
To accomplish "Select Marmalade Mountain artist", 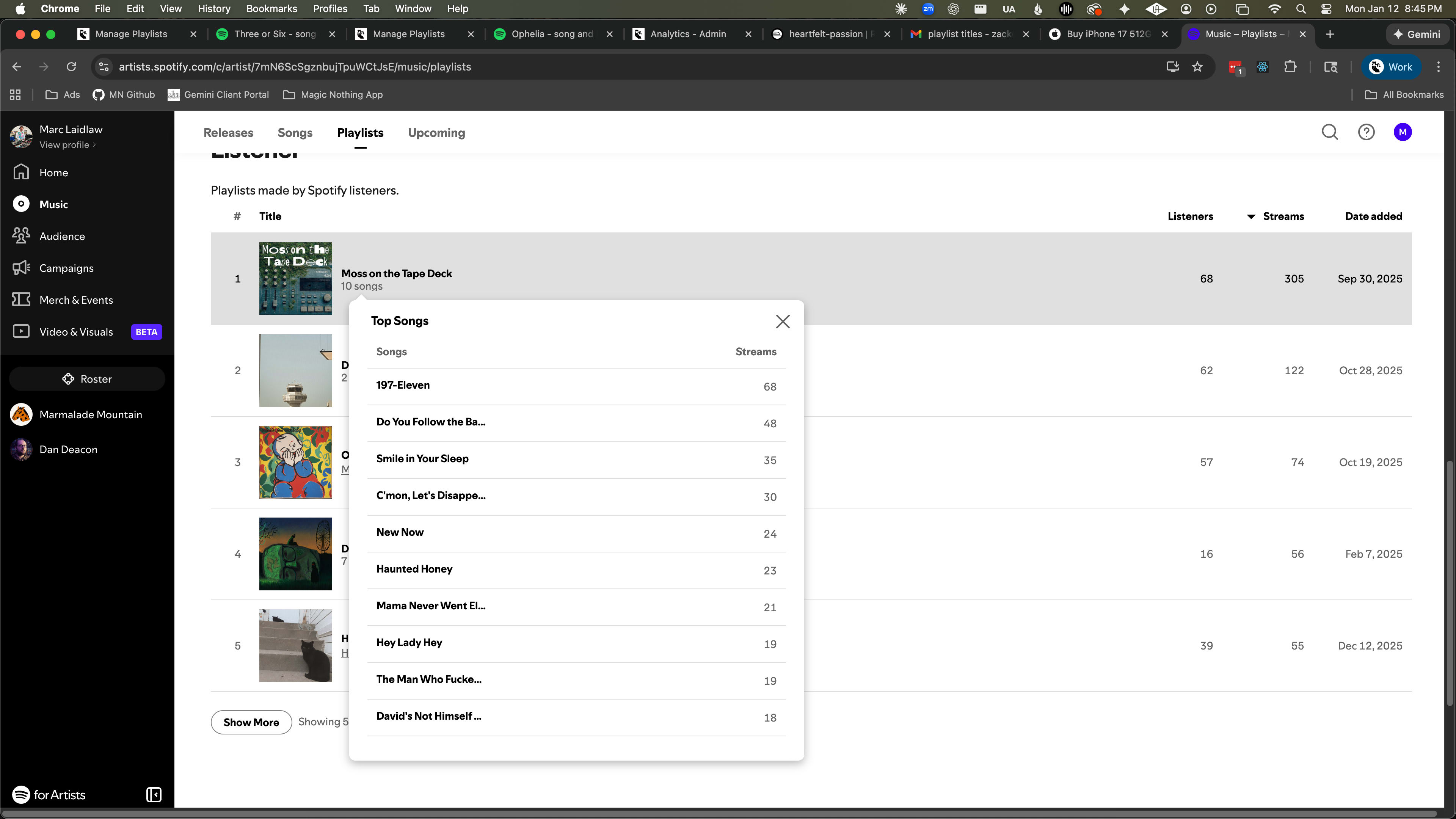I will click(x=91, y=414).
